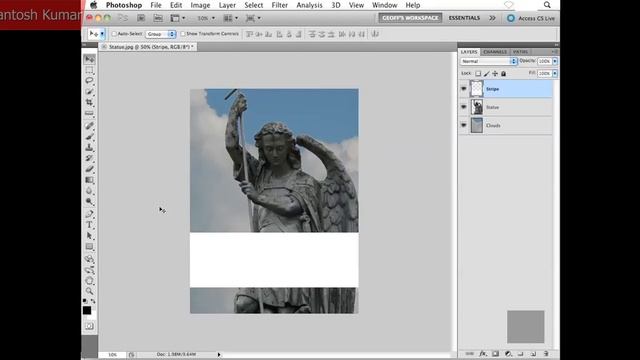Select the History Brush tool
The height and width of the screenshot is (360, 640).
[89, 158]
